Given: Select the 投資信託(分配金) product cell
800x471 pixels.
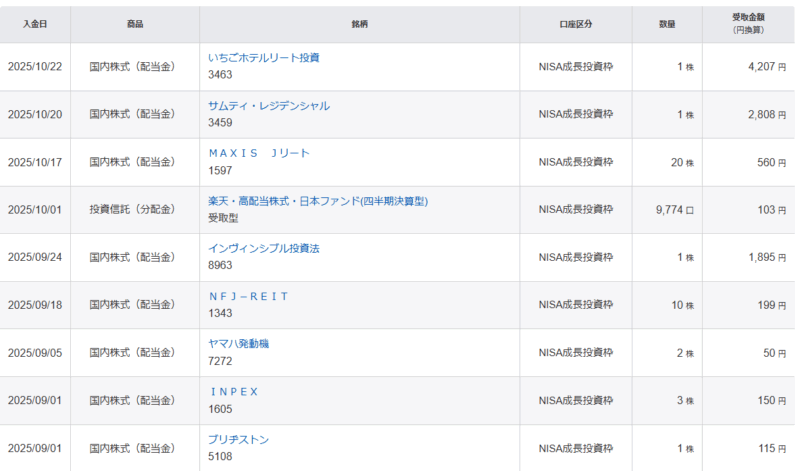Looking at the screenshot, I should (x=132, y=210).
